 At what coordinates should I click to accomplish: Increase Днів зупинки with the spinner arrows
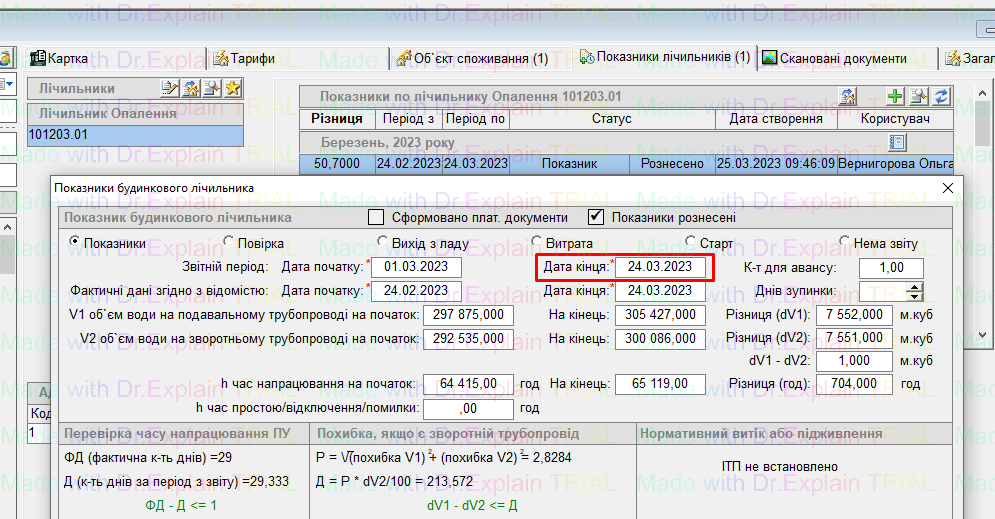click(914, 287)
